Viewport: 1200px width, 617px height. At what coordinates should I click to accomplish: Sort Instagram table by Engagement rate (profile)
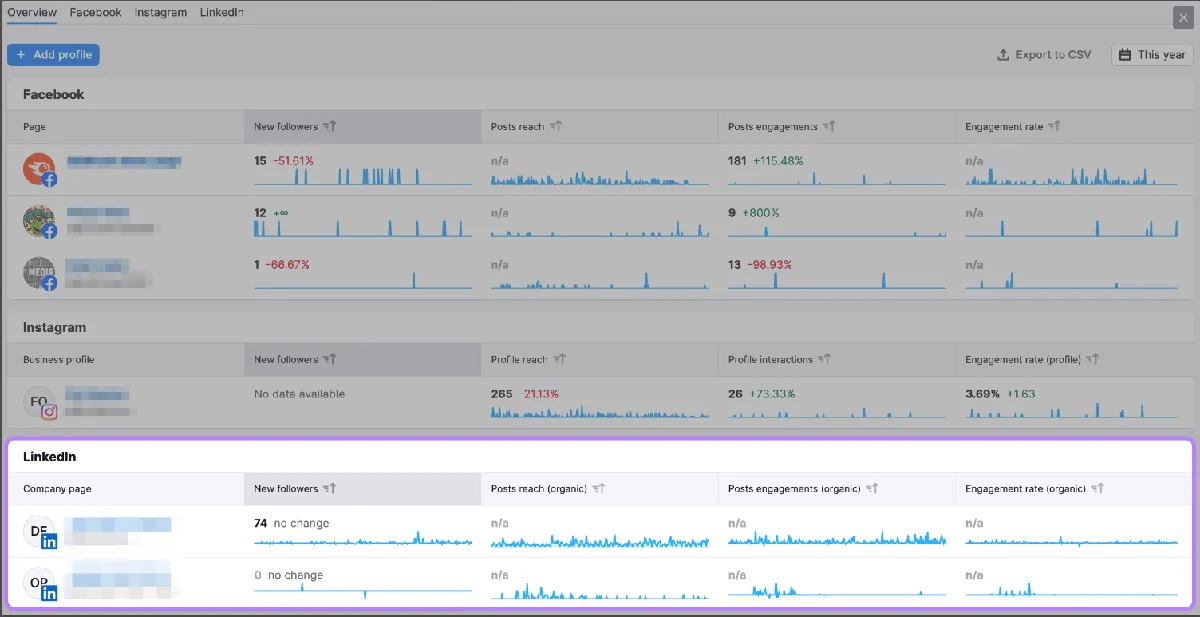1094,359
